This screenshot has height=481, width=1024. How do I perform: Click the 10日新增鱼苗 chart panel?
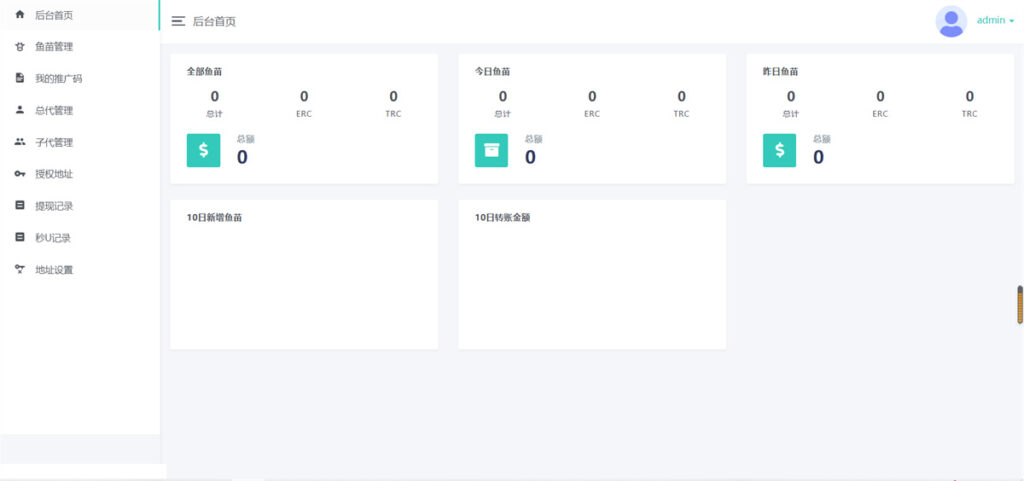tap(304, 280)
